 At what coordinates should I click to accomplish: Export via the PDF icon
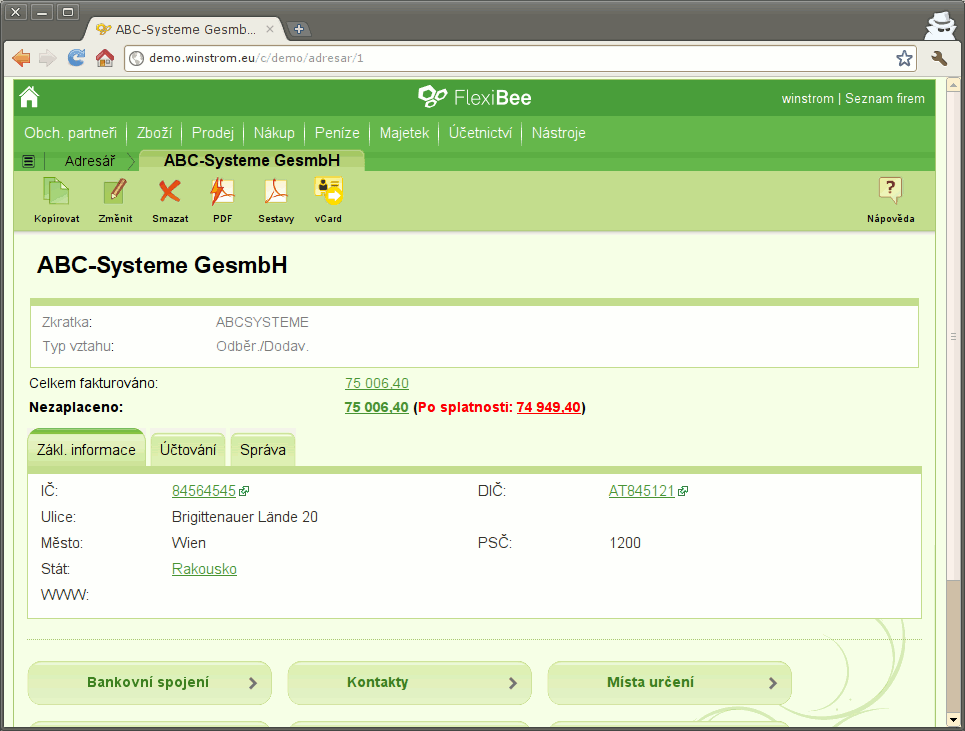pyautogui.click(x=222, y=191)
